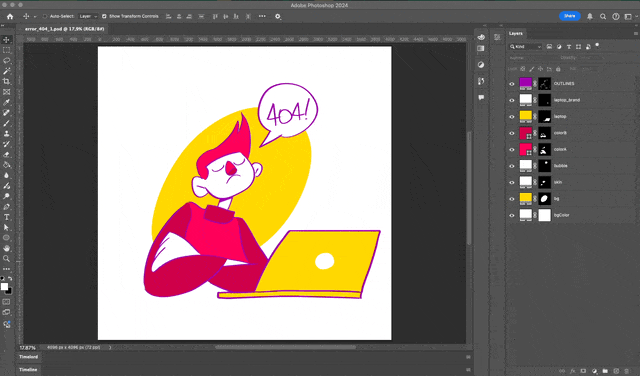
Task: Select the Hand tool
Action: point(7,248)
